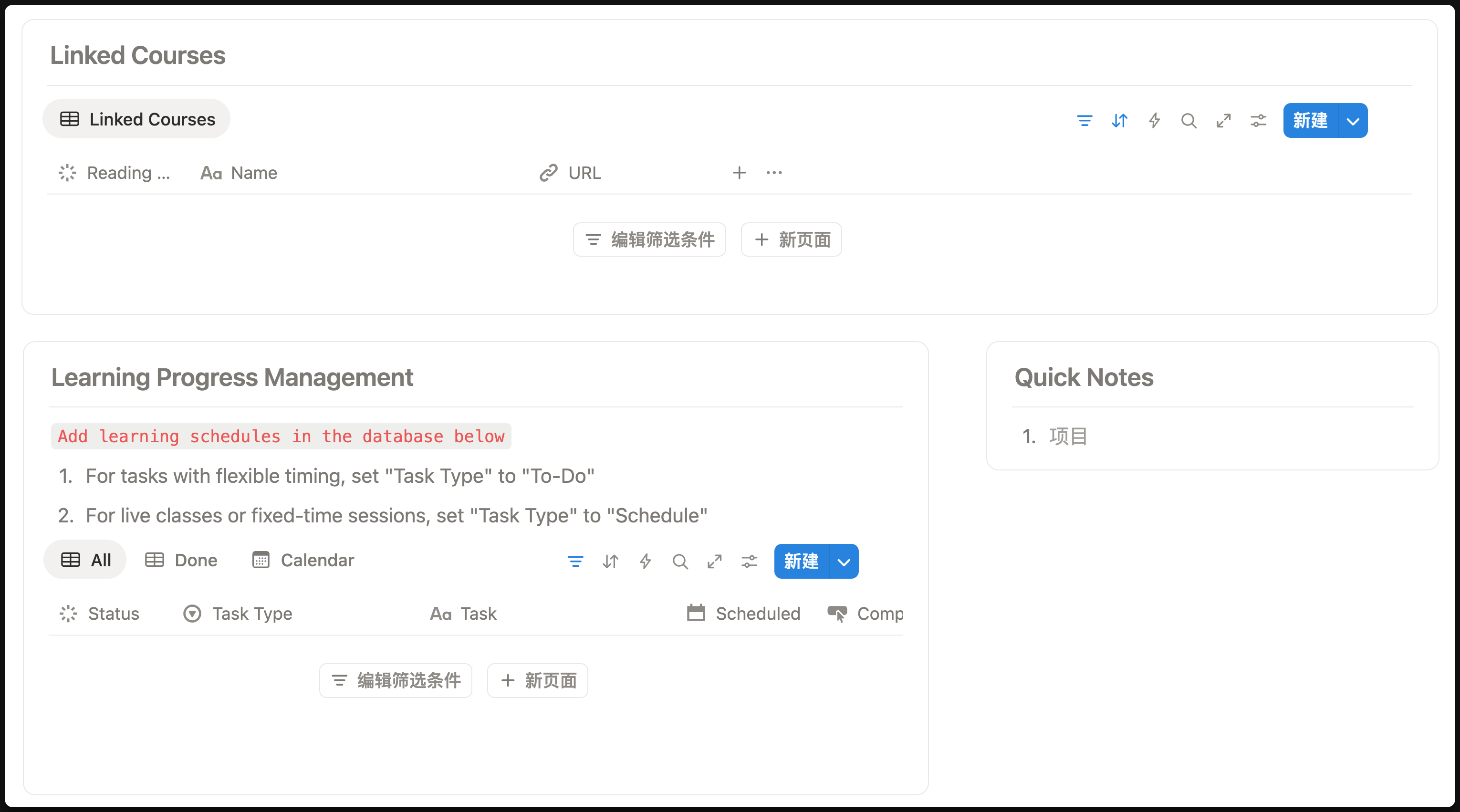Add a new property column in Linked Courses
The width and height of the screenshot is (1460, 812).
tap(739, 173)
